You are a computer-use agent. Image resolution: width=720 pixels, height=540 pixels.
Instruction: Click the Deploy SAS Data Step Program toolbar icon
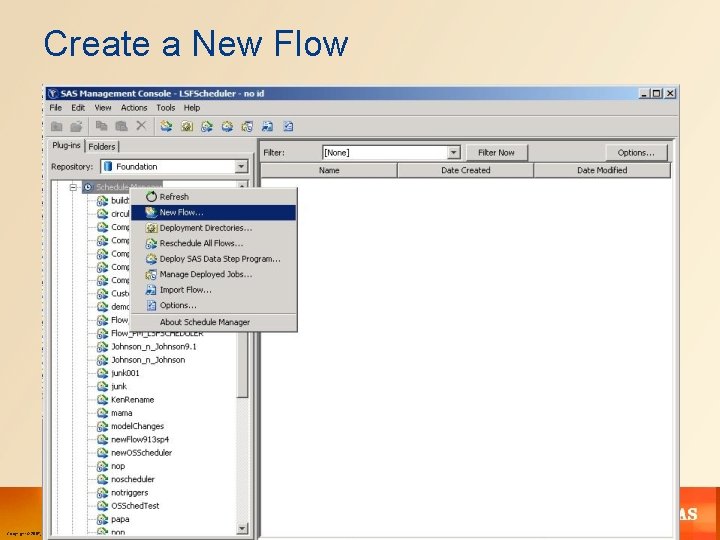pos(227,126)
